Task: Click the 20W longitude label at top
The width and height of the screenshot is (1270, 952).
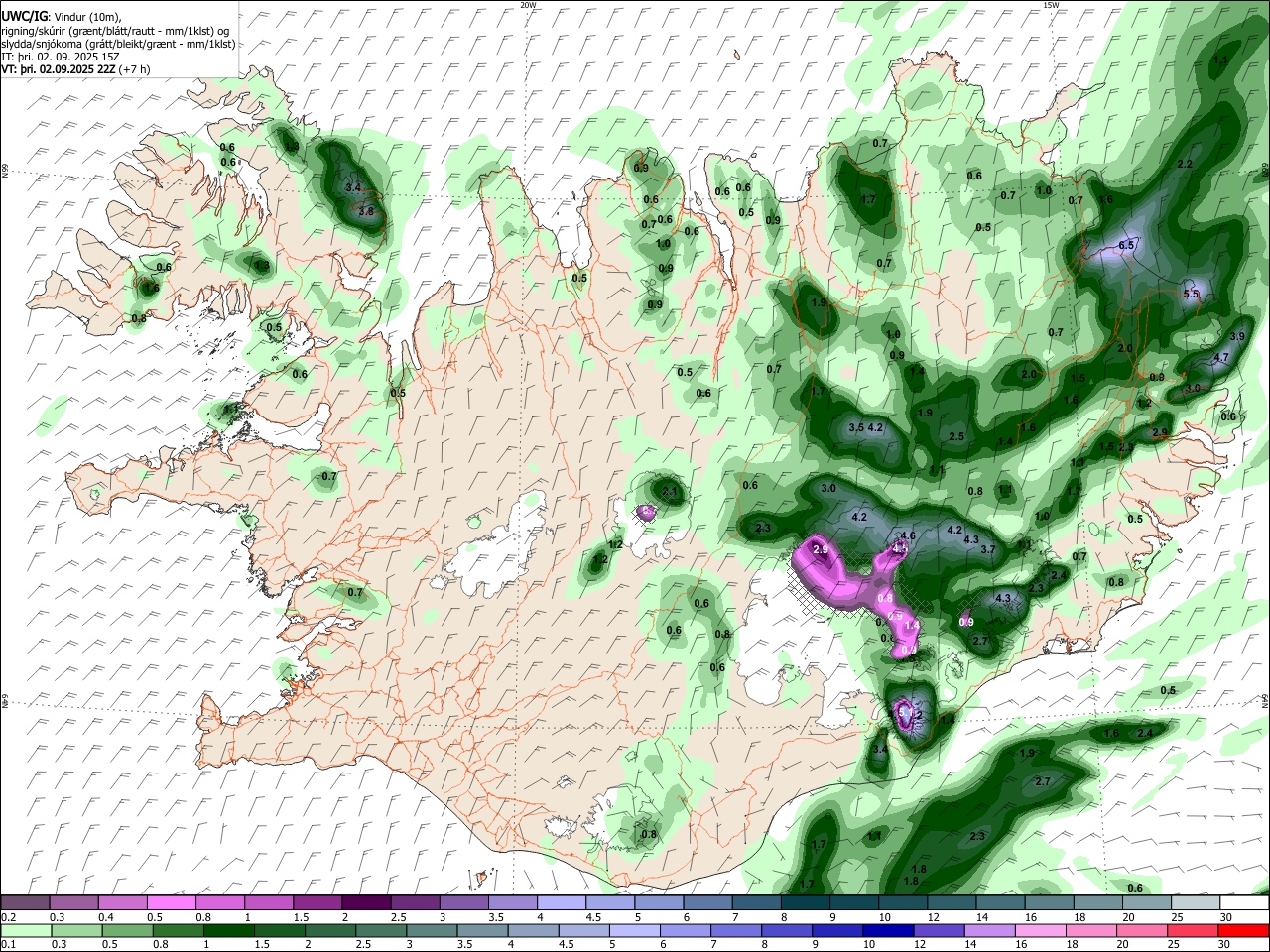Action: [x=528, y=5]
